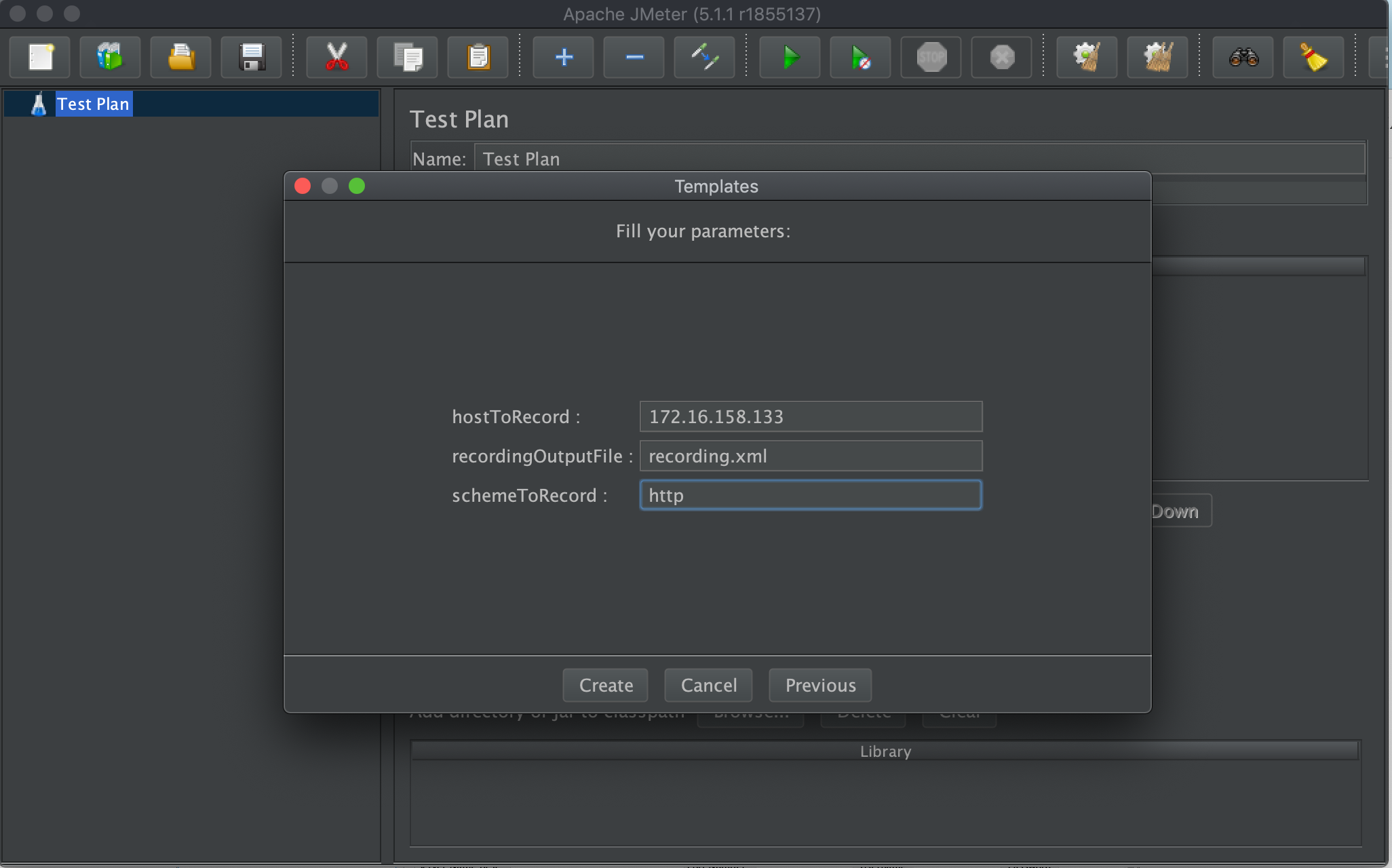Click the Cut scissors icon
This screenshot has width=1392, height=868.
(x=336, y=57)
